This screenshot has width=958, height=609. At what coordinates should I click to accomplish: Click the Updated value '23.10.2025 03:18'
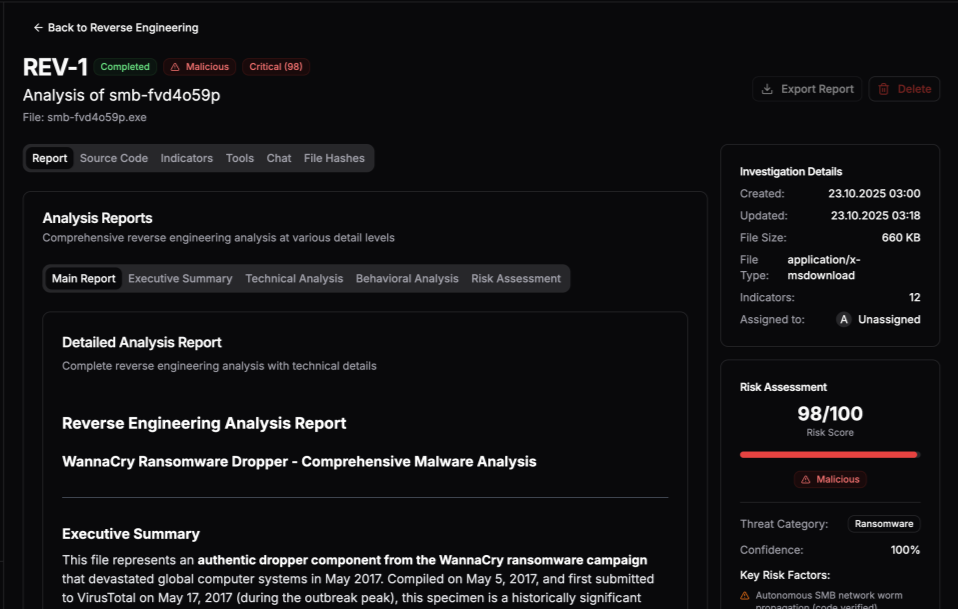point(875,216)
